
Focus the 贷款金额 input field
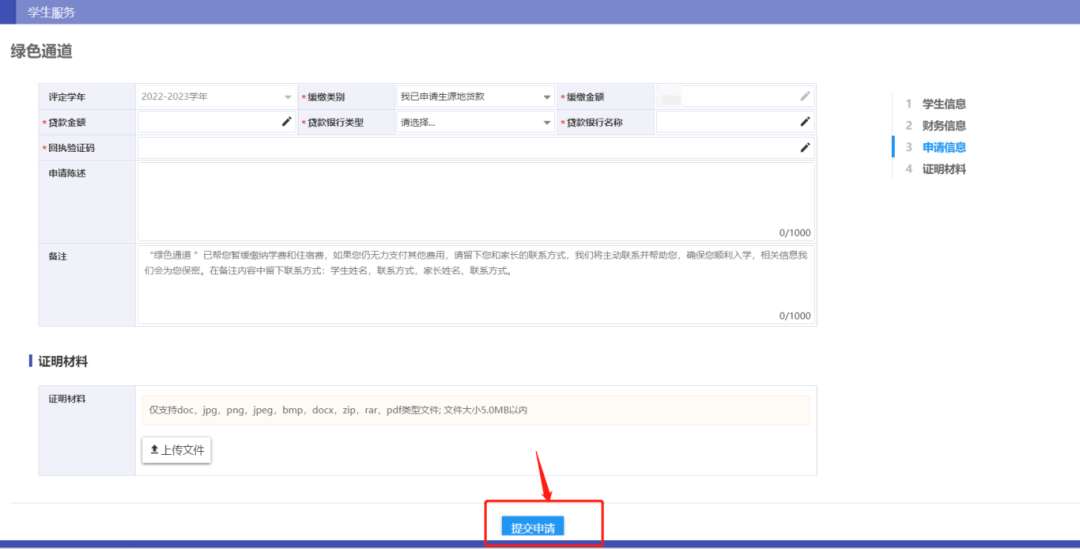point(208,122)
